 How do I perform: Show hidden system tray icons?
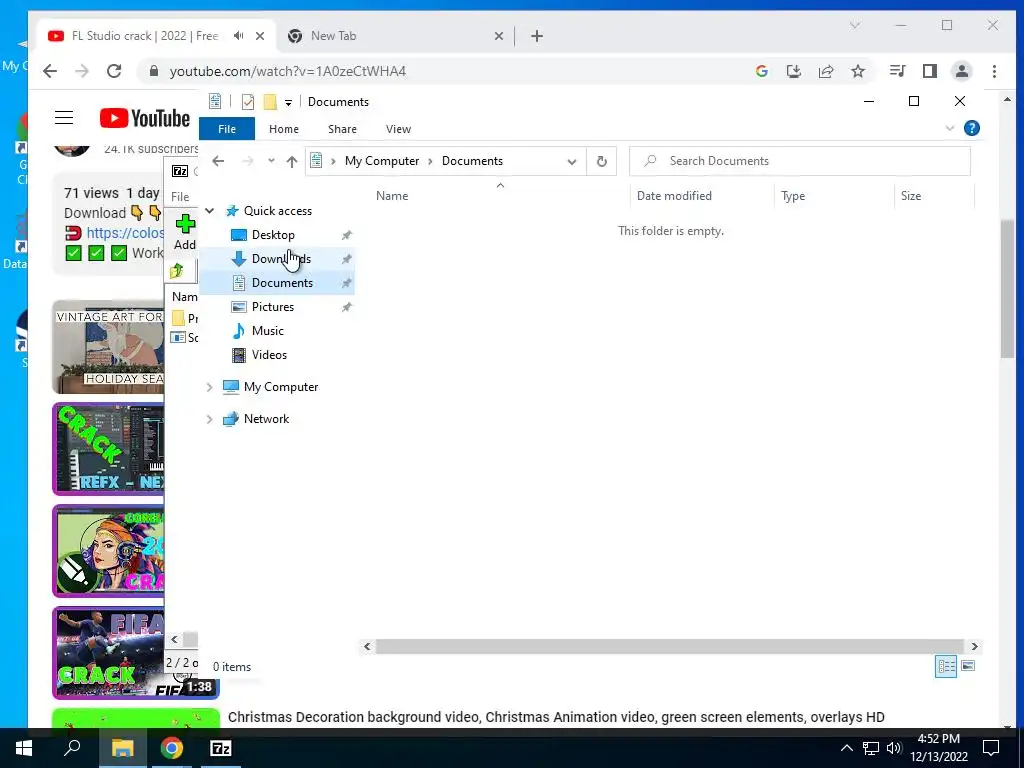(846, 748)
